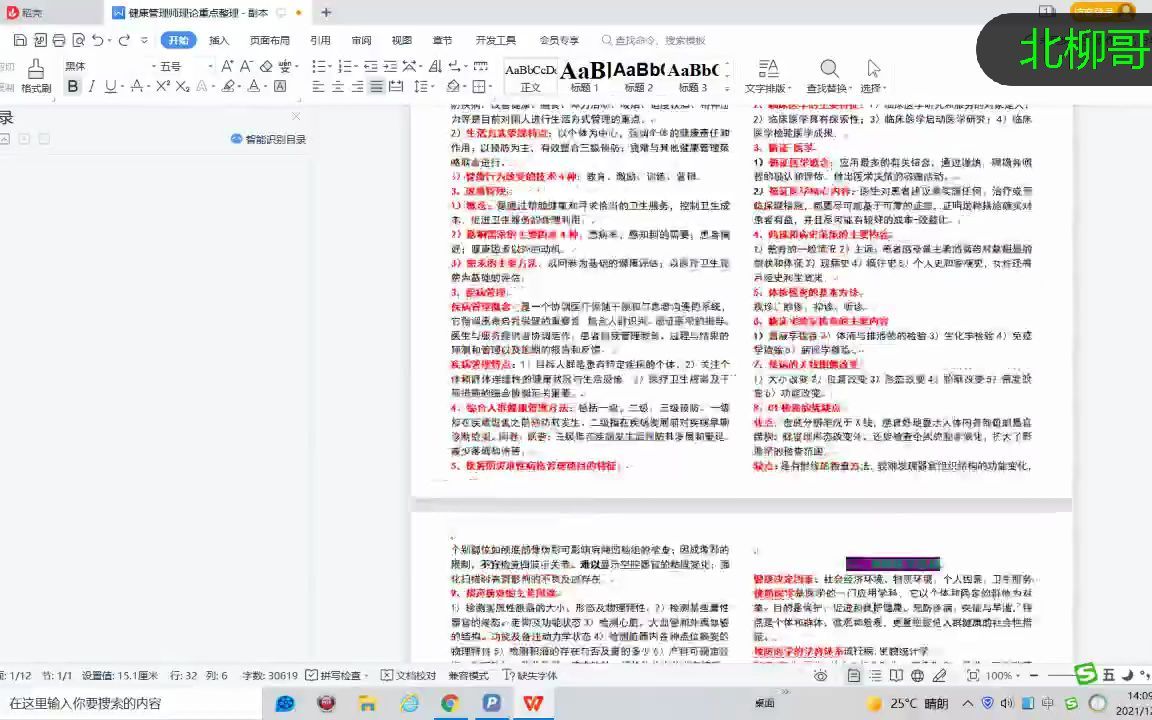
Task: Toggle Bold formatting
Action: 73,85
